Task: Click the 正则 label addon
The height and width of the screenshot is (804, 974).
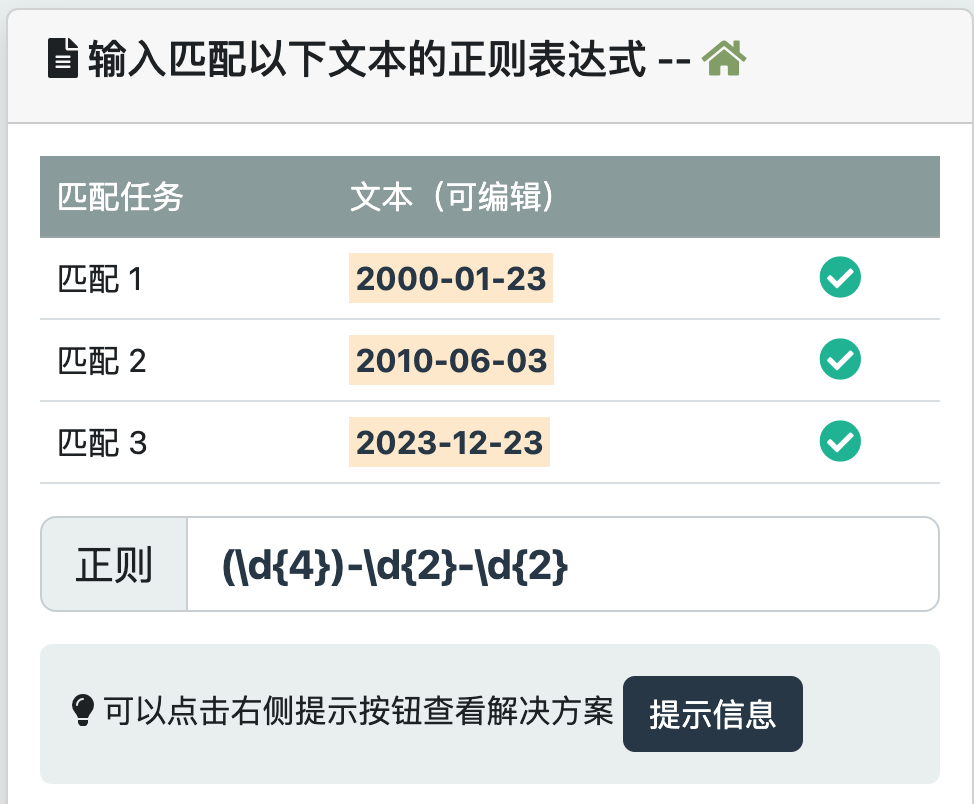Action: pyautogui.click(x=114, y=564)
